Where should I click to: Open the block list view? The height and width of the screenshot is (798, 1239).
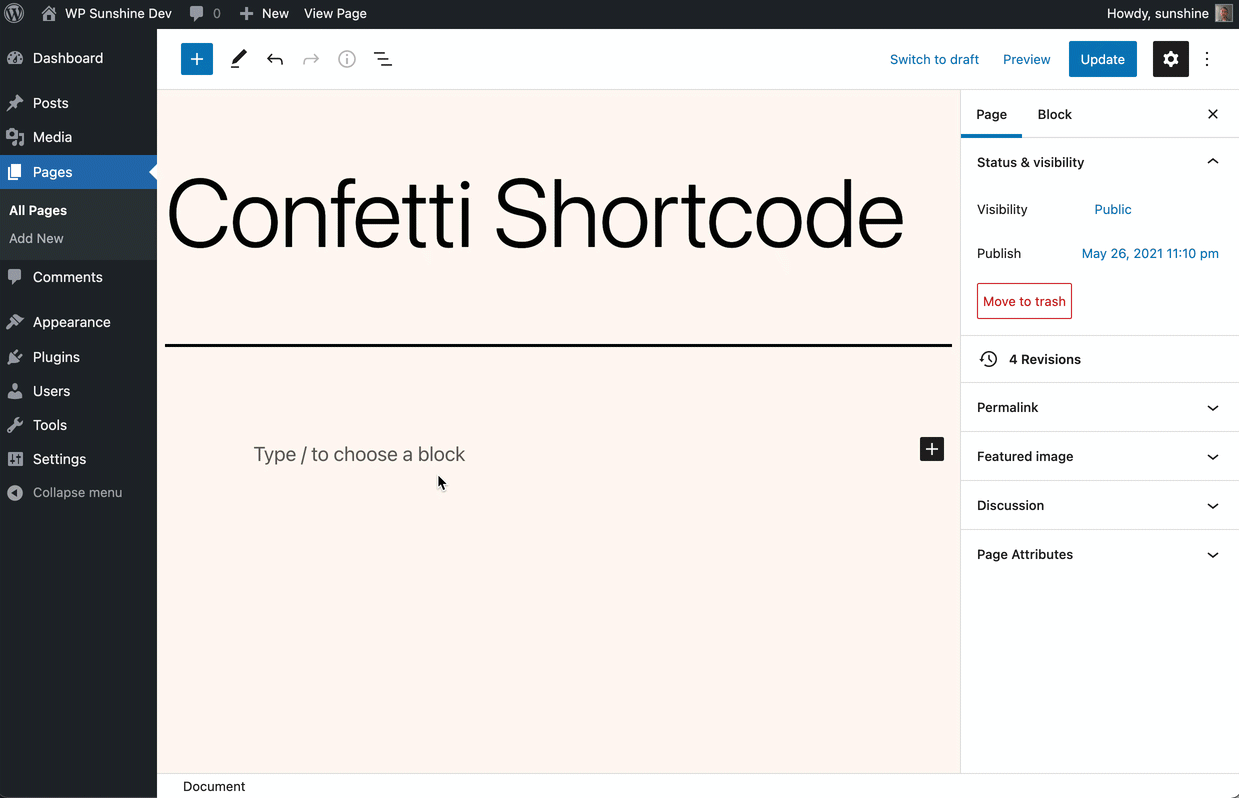[383, 59]
